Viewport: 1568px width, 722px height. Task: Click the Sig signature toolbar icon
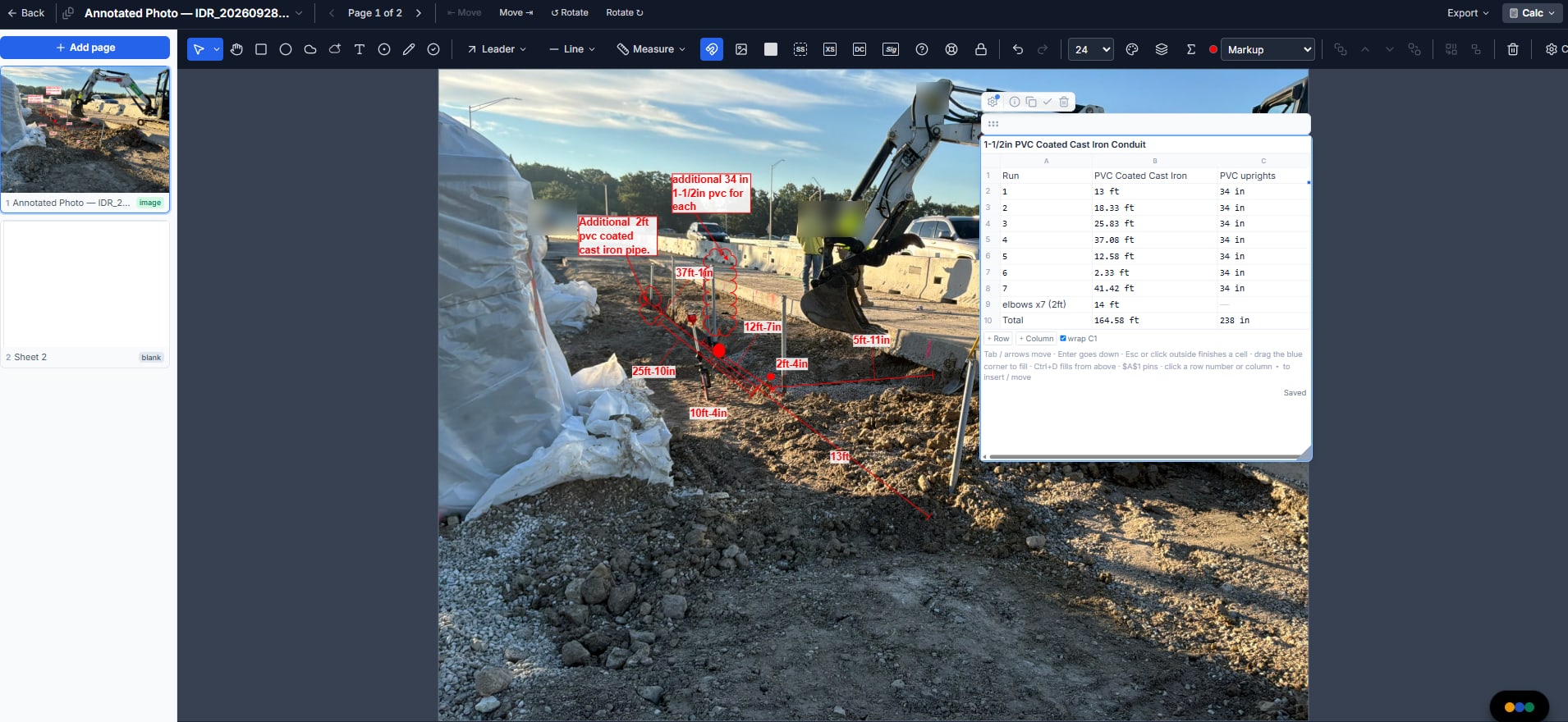pyautogui.click(x=891, y=49)
